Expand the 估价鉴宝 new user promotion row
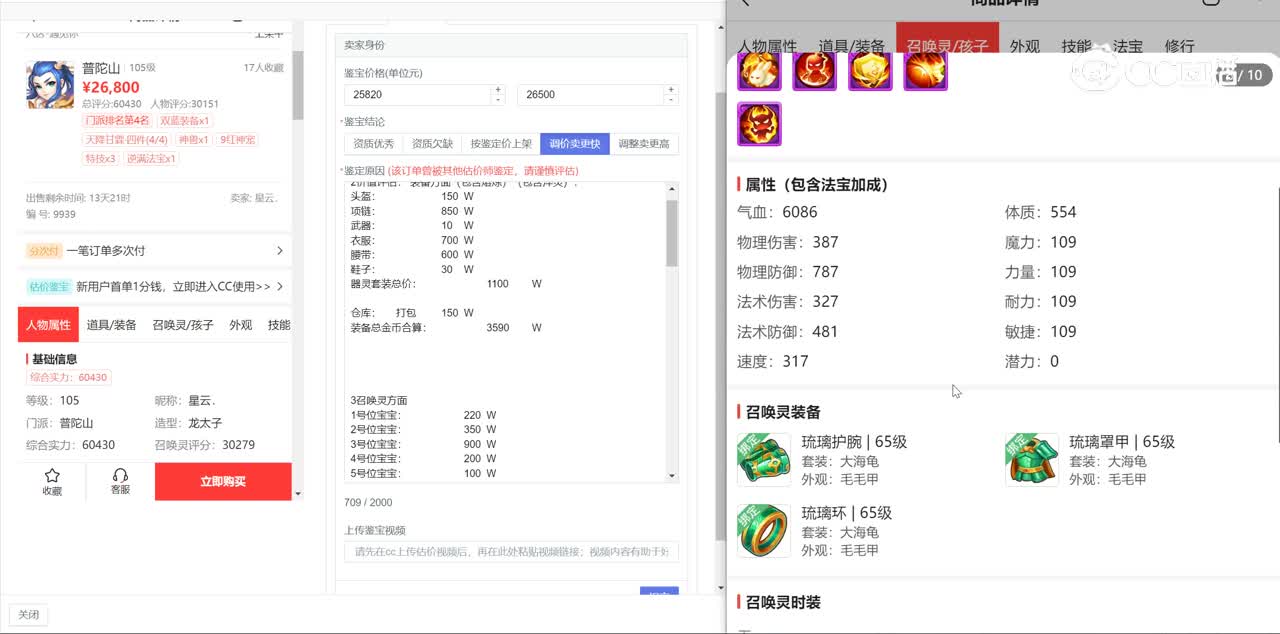Screen dimensions: 1280x634 click(x=155, y=287)
